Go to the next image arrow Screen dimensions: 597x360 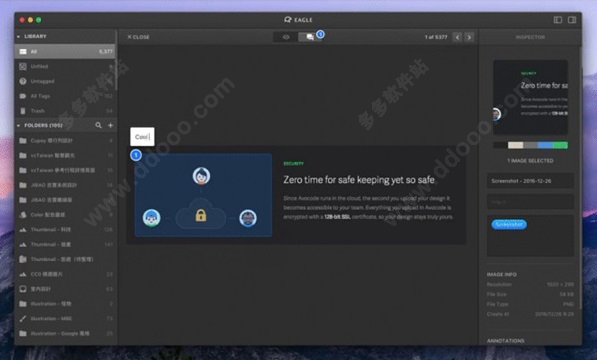(469, 37)
